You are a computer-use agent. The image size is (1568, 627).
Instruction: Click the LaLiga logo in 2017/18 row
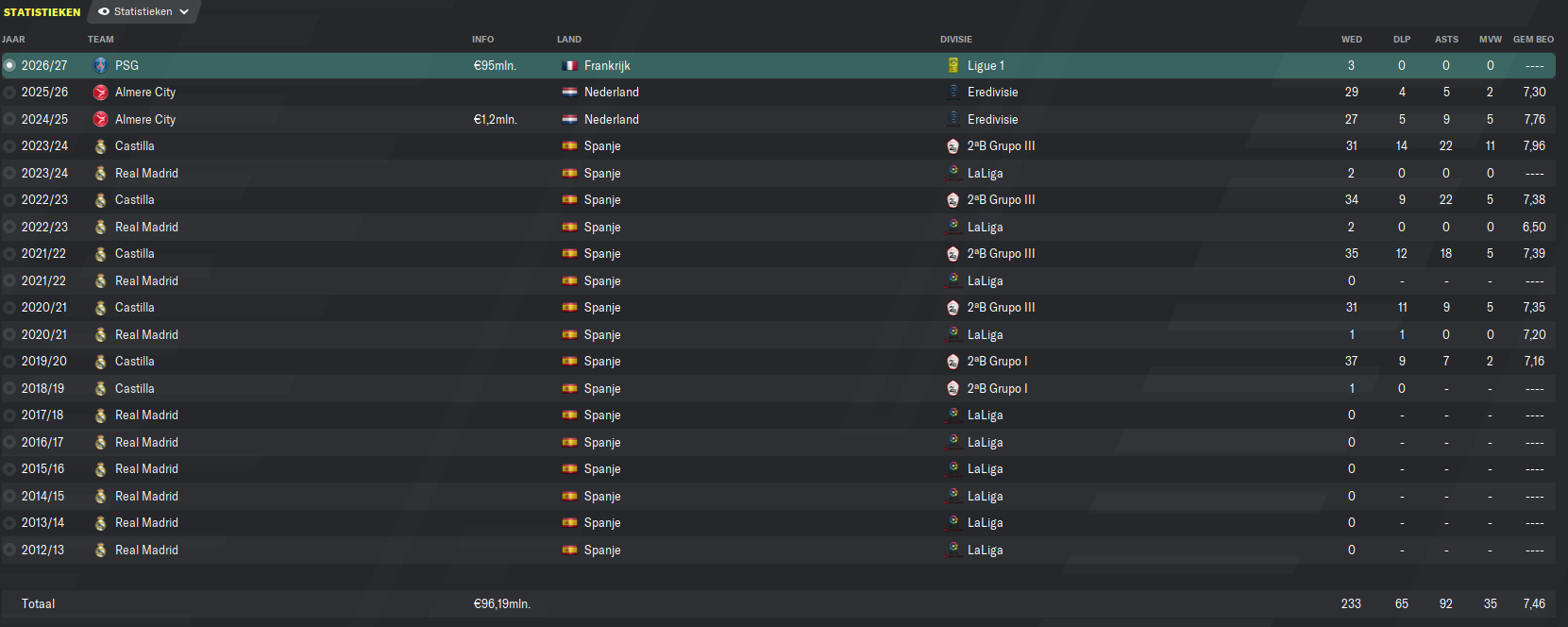point(953,415)
